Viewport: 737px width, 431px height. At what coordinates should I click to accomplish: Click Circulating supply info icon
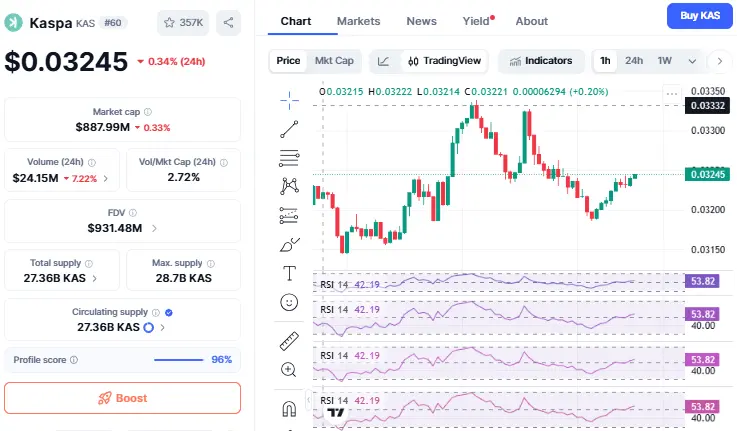click(x=156, y=313)
